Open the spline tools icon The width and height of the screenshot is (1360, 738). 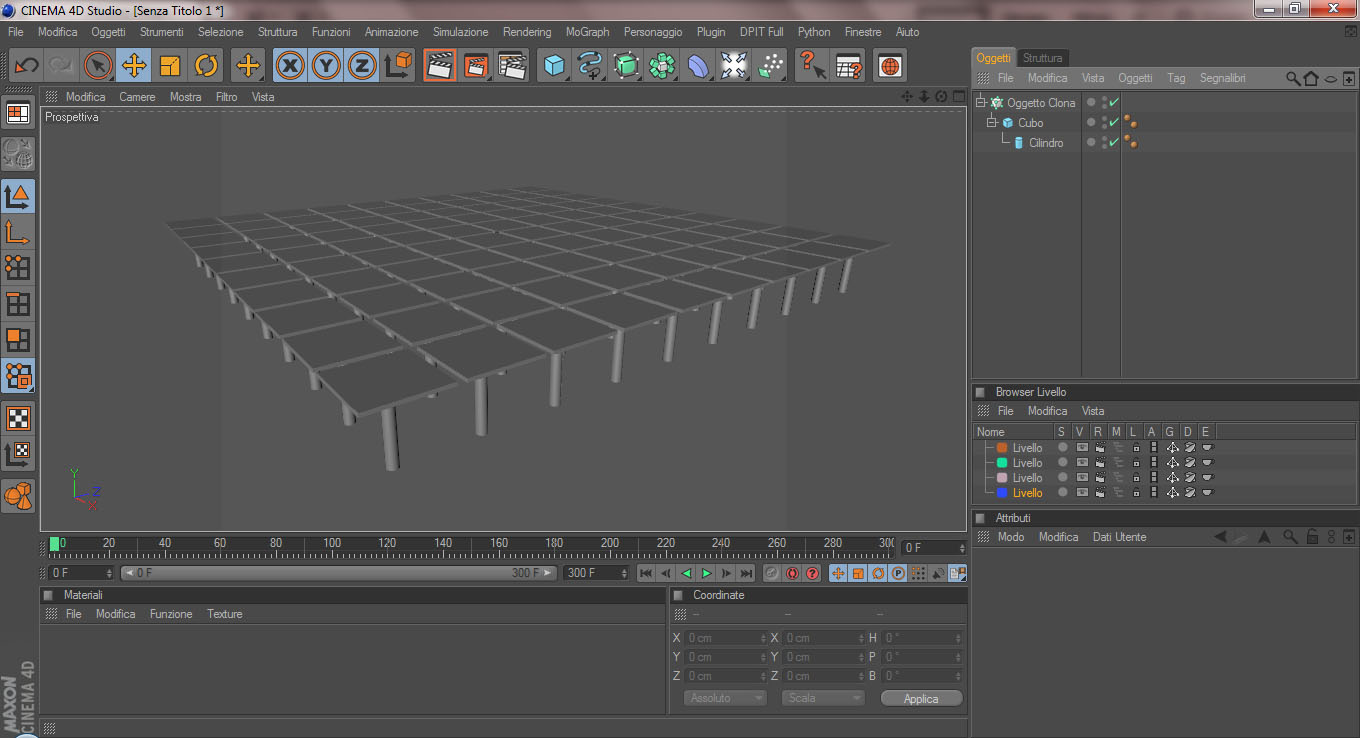pos(590,66)
